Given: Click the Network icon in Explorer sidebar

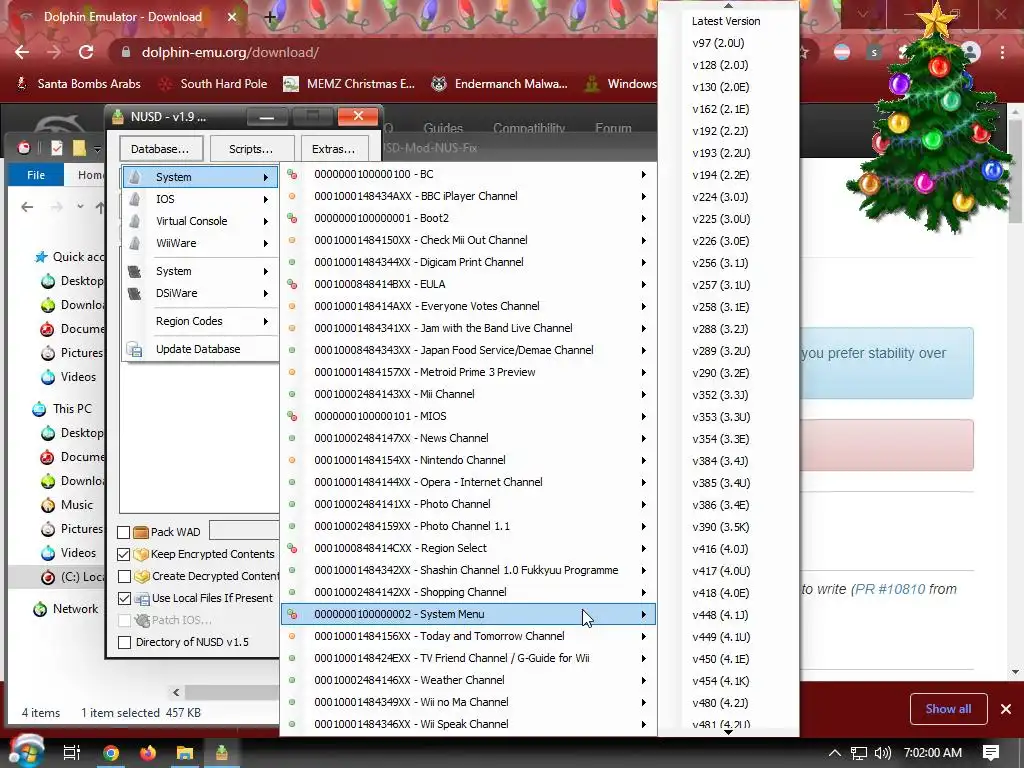Looking at the screenshot, I should click(x=40, y=609).
